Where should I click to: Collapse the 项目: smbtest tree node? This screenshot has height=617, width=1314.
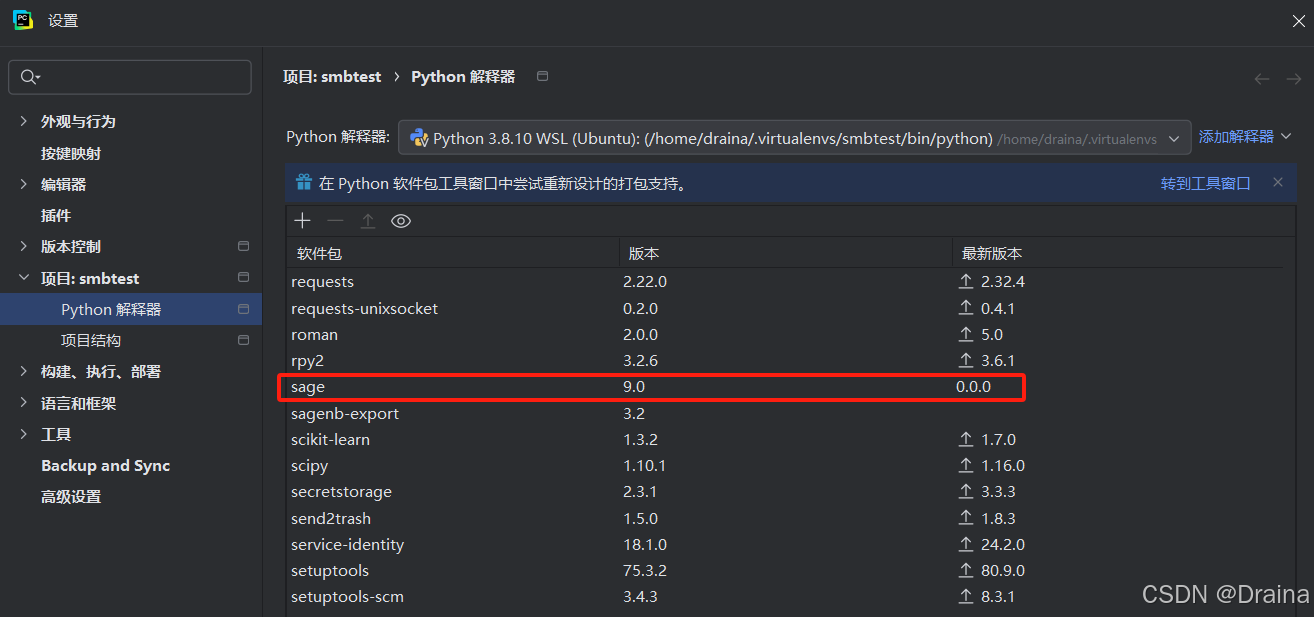click(x=24, y=279)
